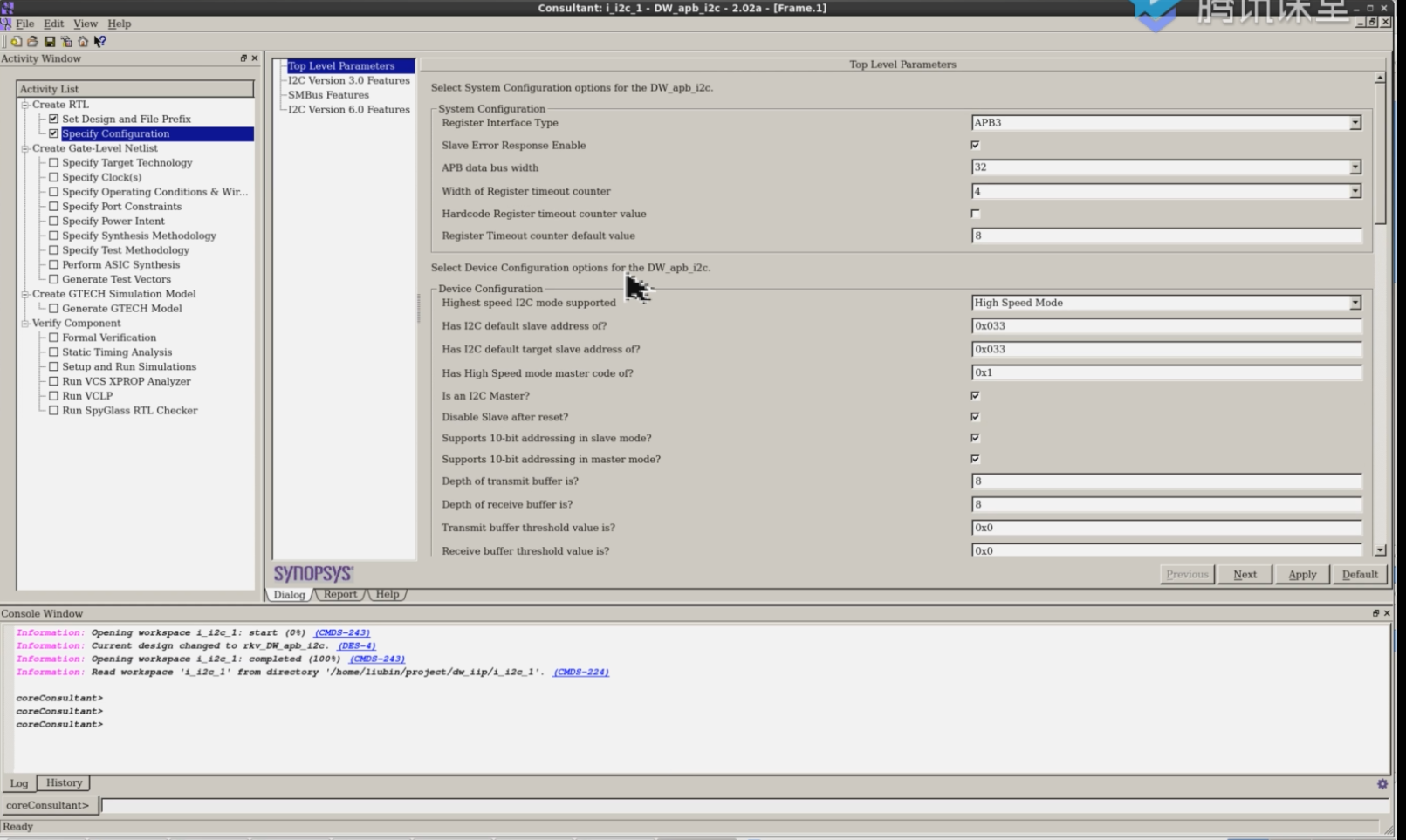
Task: Open Width of Register timeout counter dropdown
Action: (x=1355, y=191)
